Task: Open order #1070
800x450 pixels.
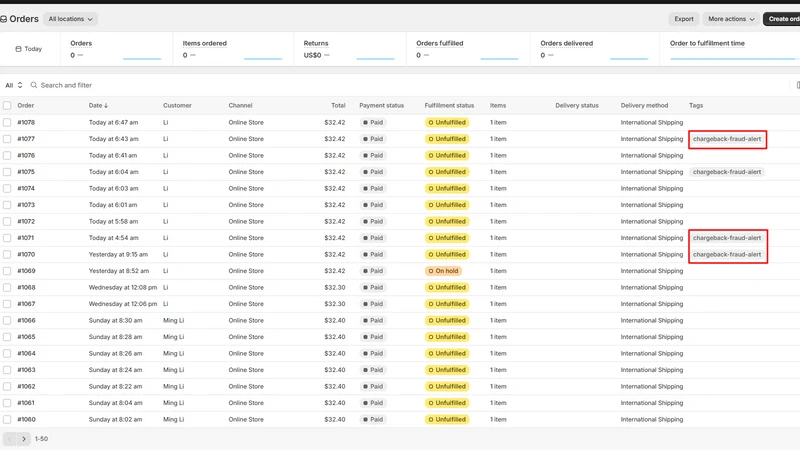Action: 26,254
